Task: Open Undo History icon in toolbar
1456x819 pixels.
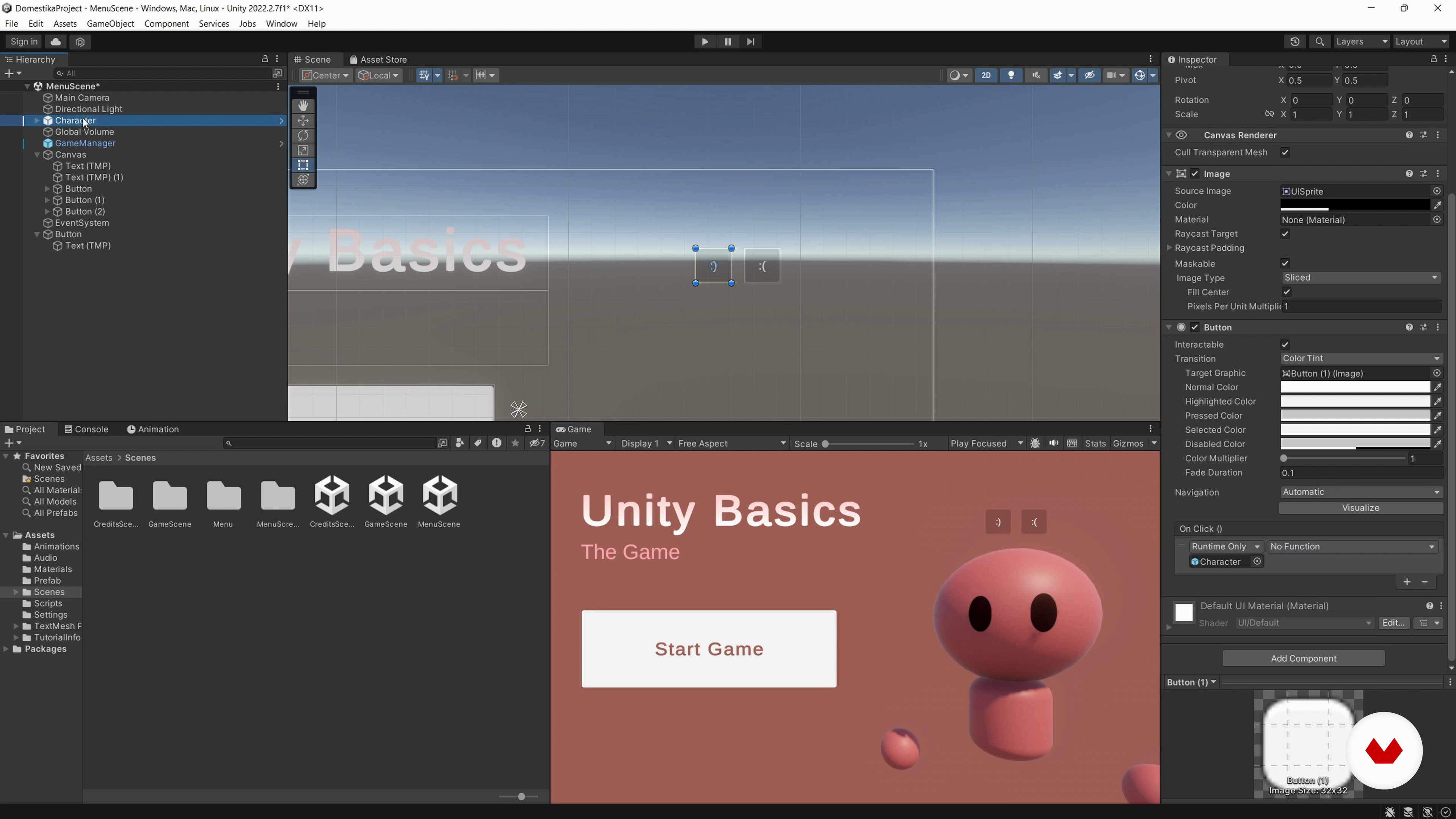Action: tap(1295, 41)
